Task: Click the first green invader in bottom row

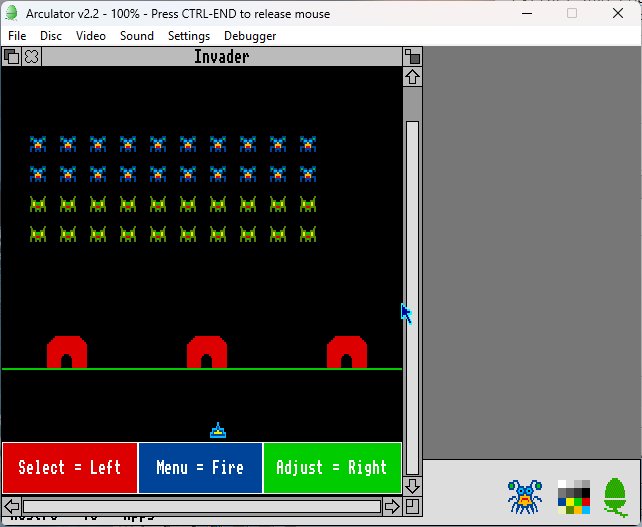Action: point(38,234)
